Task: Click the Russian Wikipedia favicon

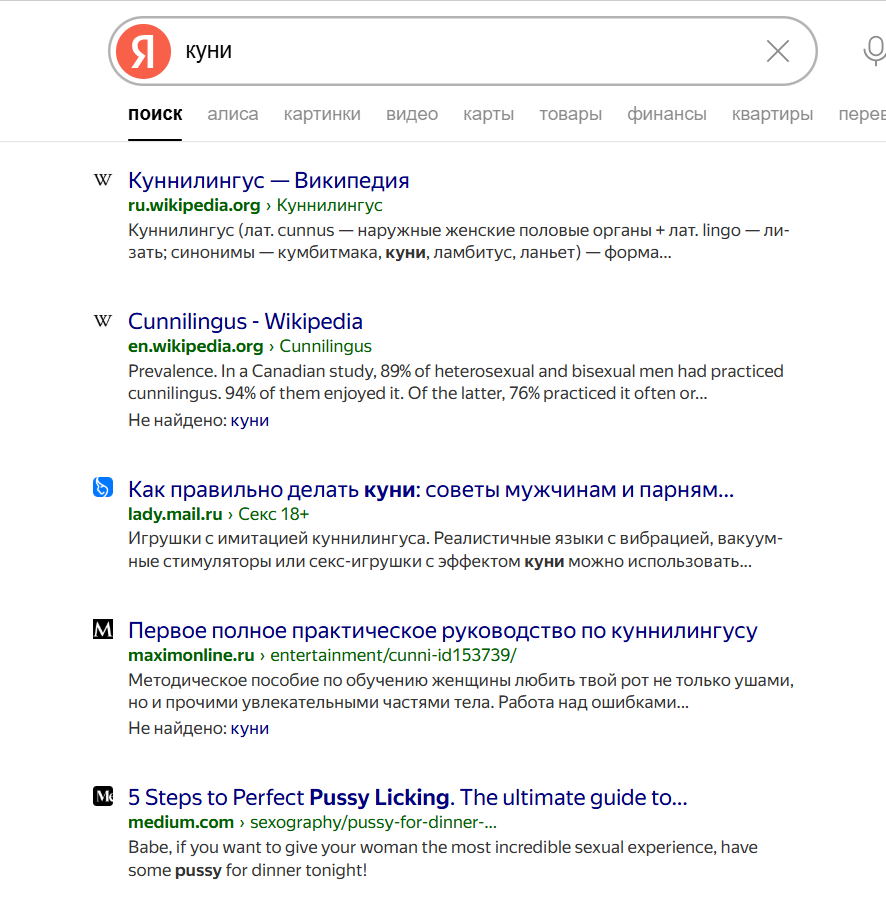Action: [102, 181]
